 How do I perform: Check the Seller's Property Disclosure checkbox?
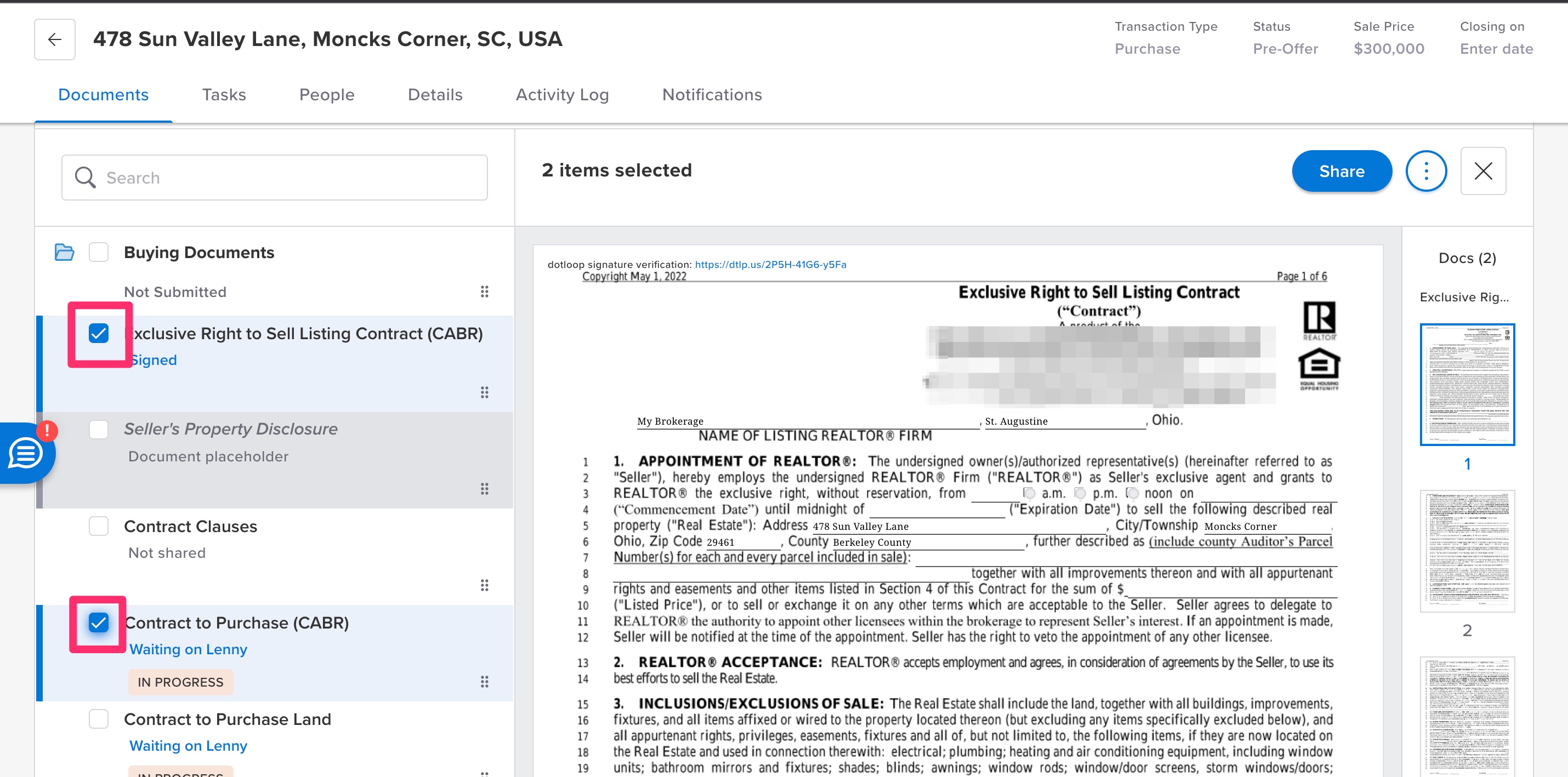pos(98,429)
